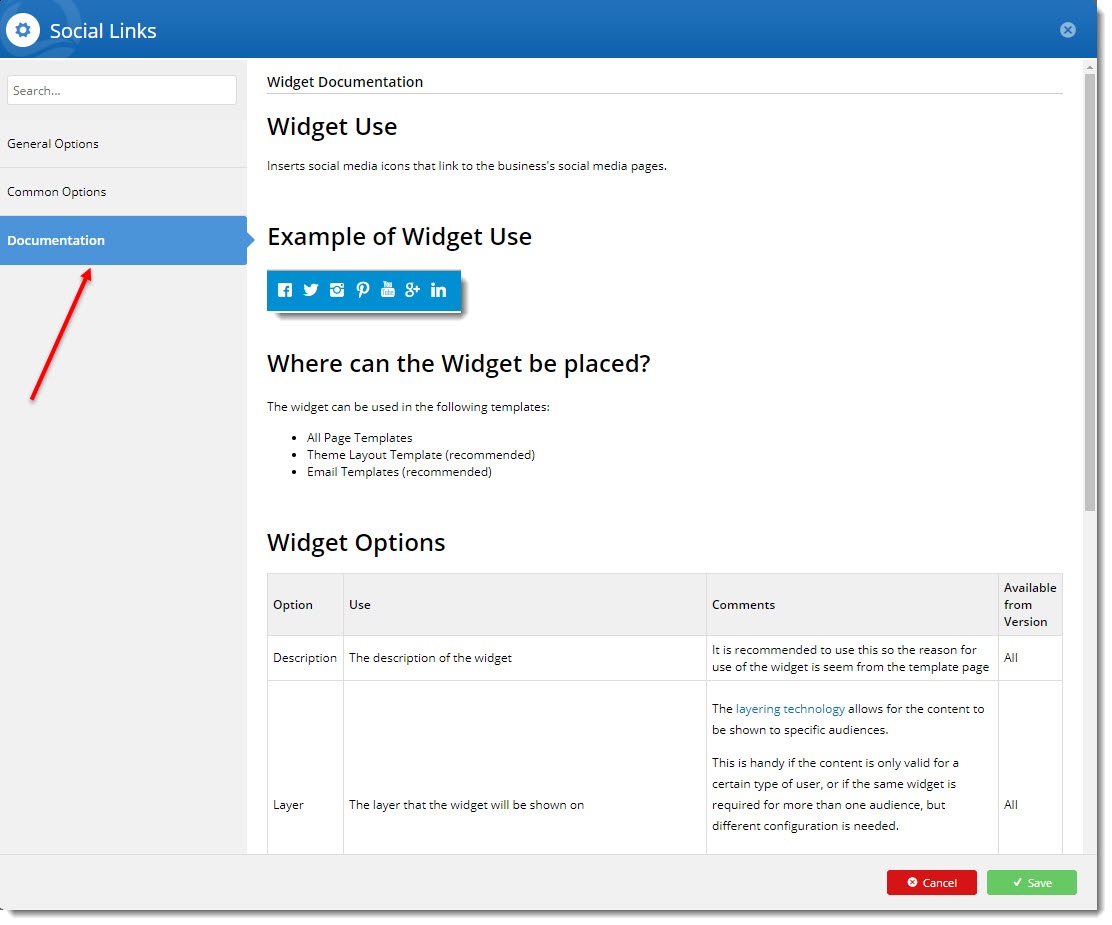Click the Google Plus icon
1112x925 pixels.
click(x=413, y=290)
